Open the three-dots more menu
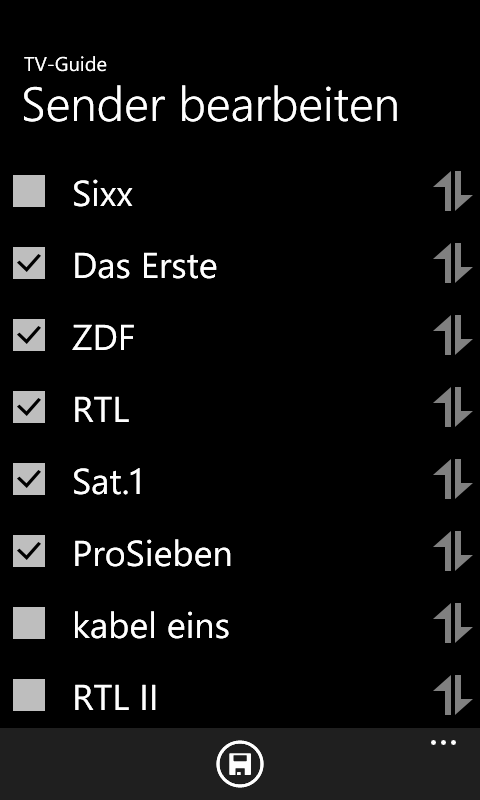Viewport: 480px width, 800px height. click(x=443, y=743)
